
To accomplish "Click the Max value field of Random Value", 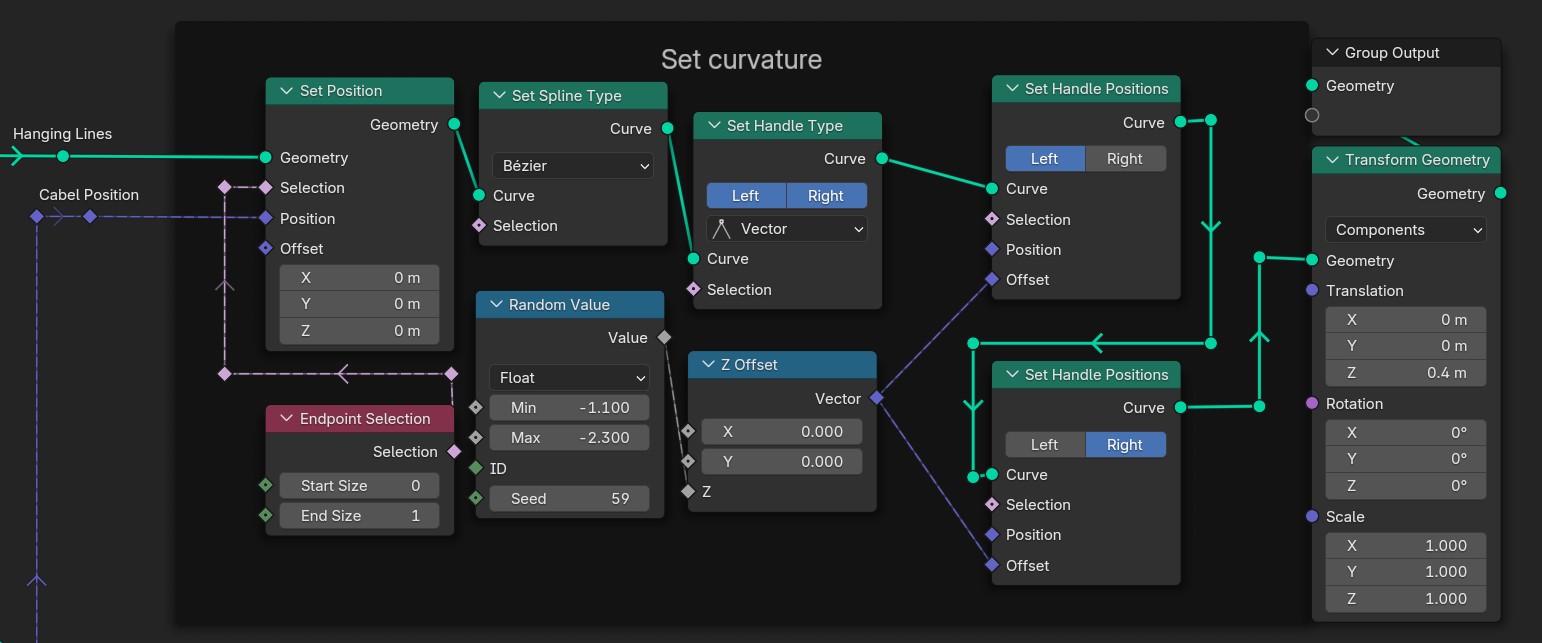I will pos(569,438).
